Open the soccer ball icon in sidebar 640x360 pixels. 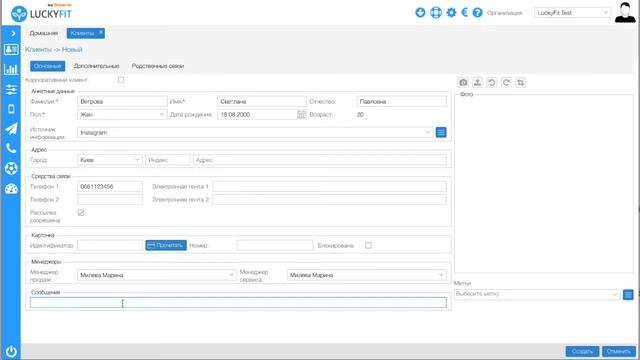pos(11,168)
